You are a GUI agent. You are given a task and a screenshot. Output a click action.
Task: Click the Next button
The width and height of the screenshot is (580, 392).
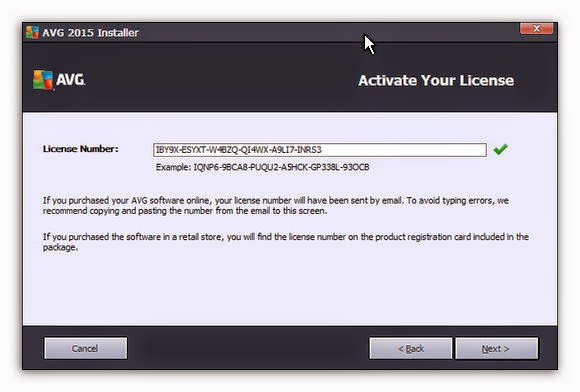coord(496,348)
